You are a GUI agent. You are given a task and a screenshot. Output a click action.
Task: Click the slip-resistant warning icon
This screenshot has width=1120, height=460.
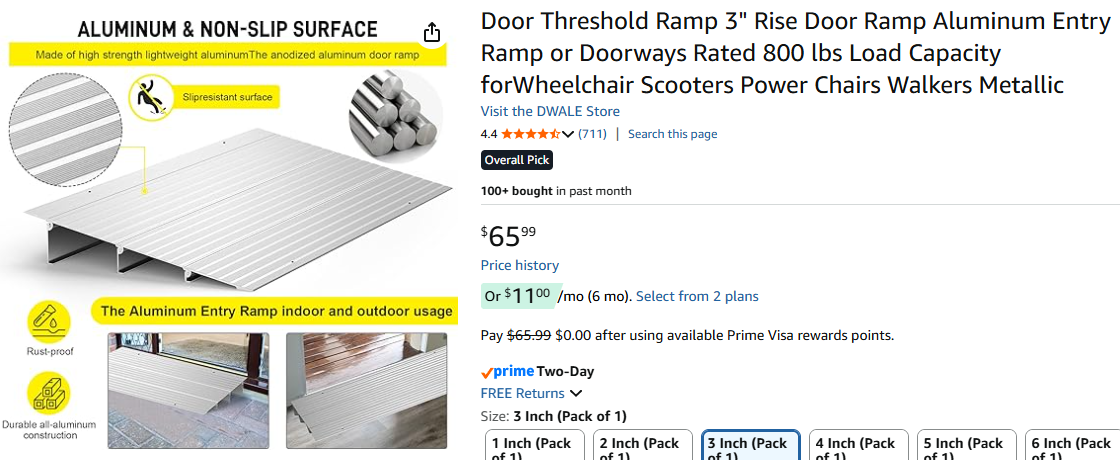tap(150, 97)
